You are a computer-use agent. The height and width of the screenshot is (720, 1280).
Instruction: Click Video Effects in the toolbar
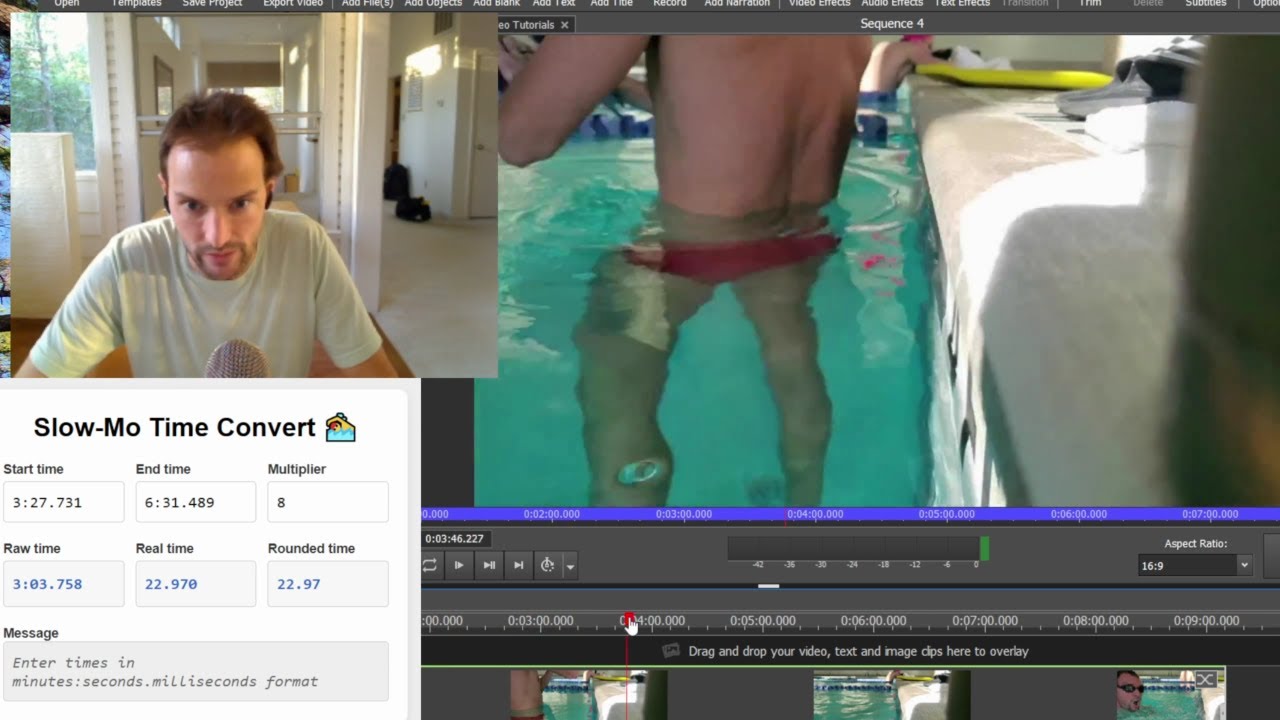(819, 4)
